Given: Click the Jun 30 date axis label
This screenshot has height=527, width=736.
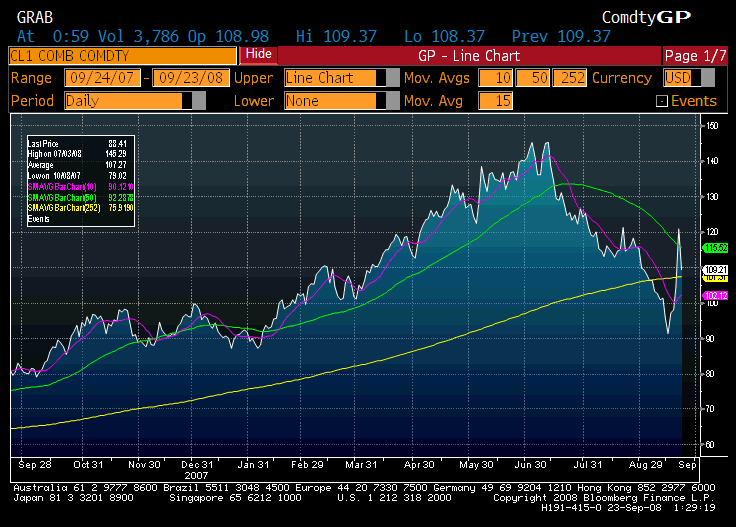Looking at the screenshot, I should click(530, 465).
